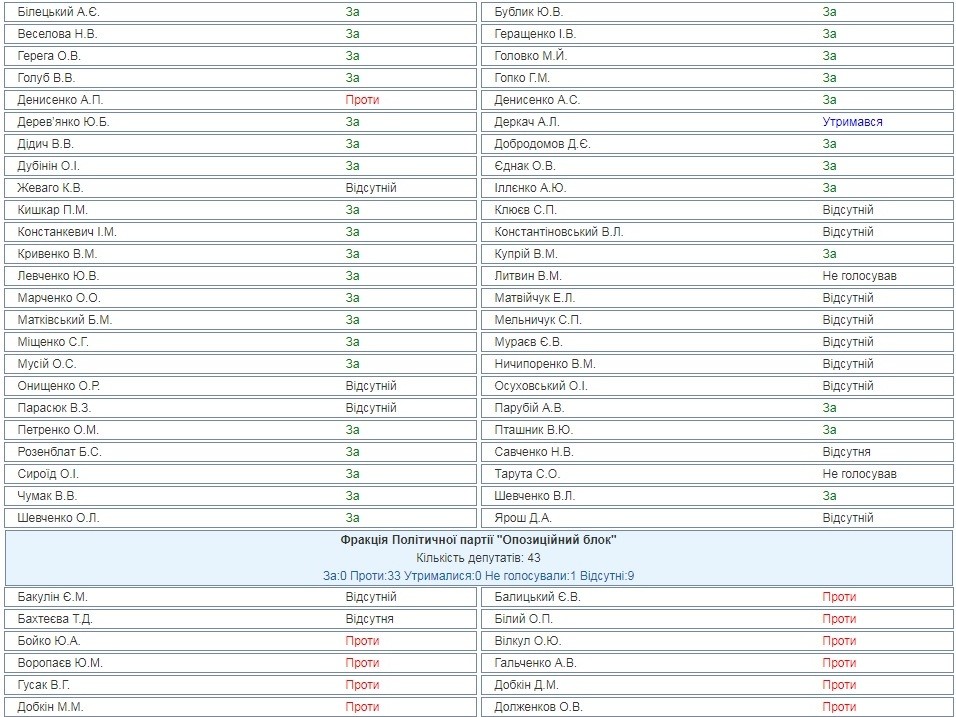Click Не голосував status for Литвин В.М.
The image size is (956, 717).
click(860, 276)
